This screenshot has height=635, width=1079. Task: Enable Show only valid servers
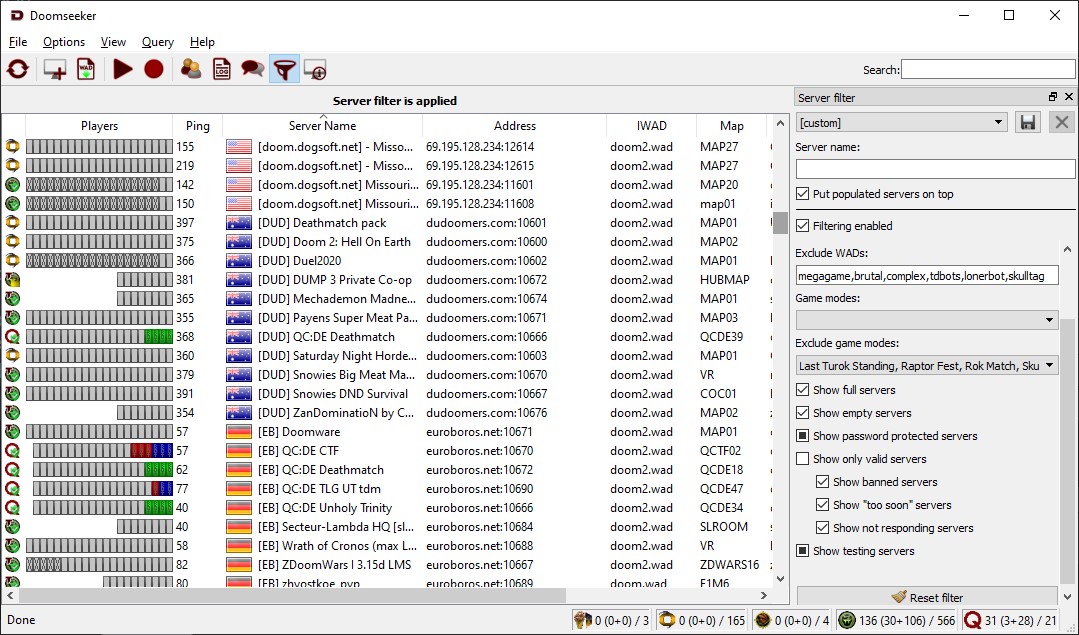pyautogui.click(x=803, y=459)
